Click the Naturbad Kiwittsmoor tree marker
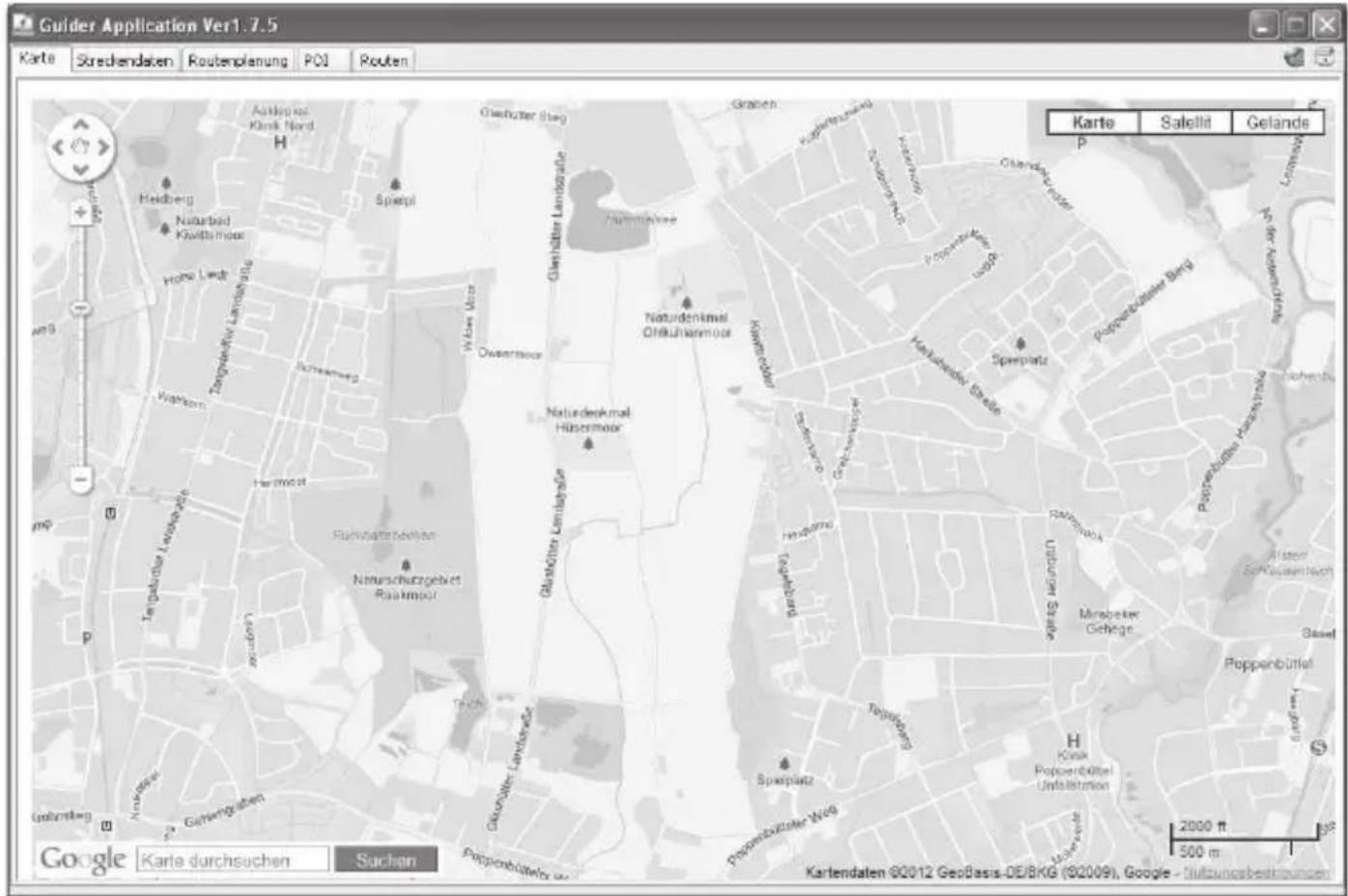The height and width of the screenshot is (896, 1348). (x=165, y=229)
